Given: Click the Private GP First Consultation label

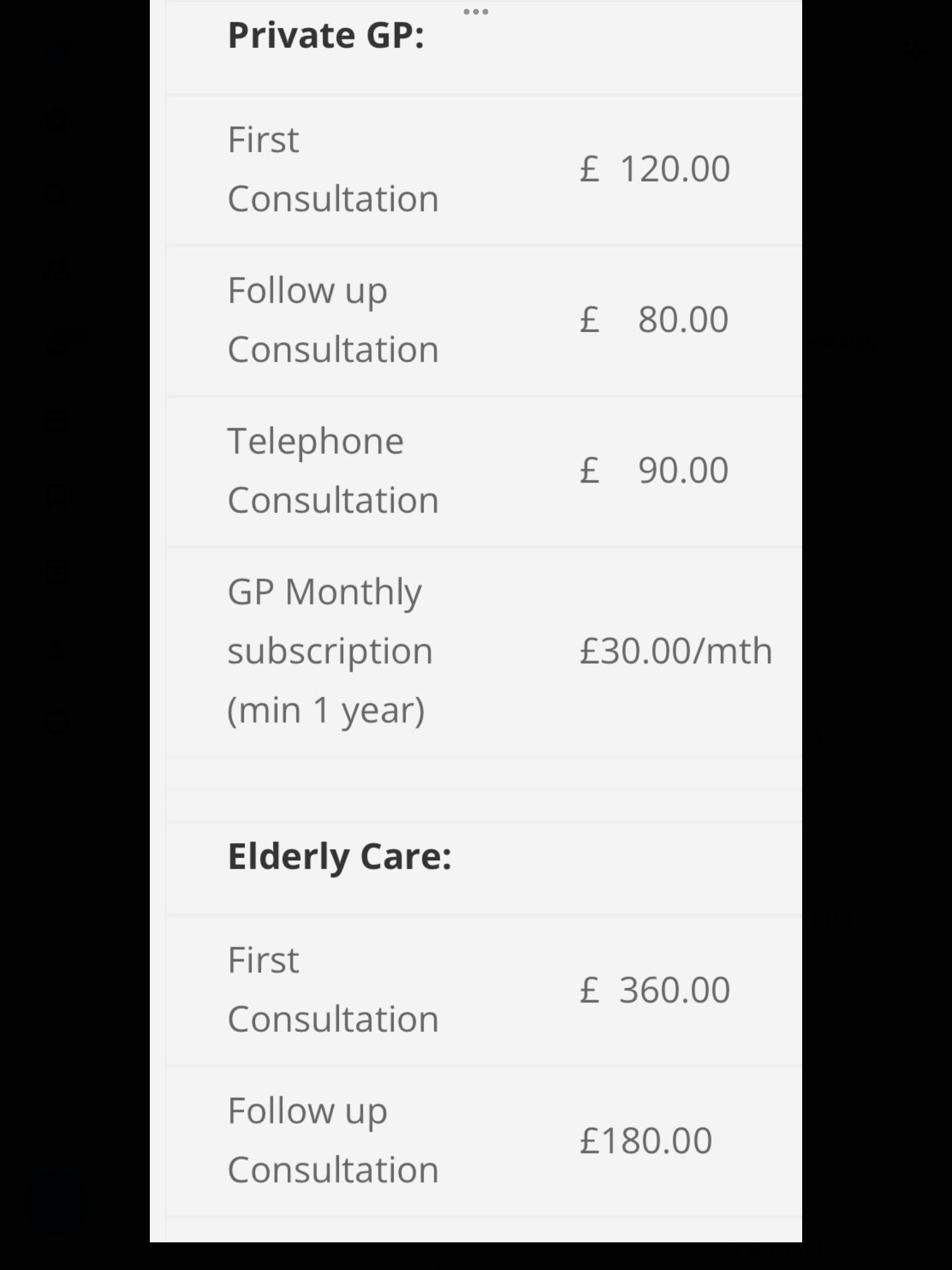Looking at the screenshot, I should tap(333, 169).
